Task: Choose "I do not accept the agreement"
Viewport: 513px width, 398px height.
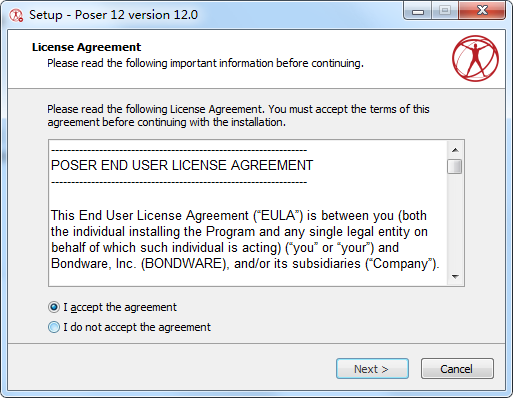Action: pyautogui.click(x=129, y=327)
